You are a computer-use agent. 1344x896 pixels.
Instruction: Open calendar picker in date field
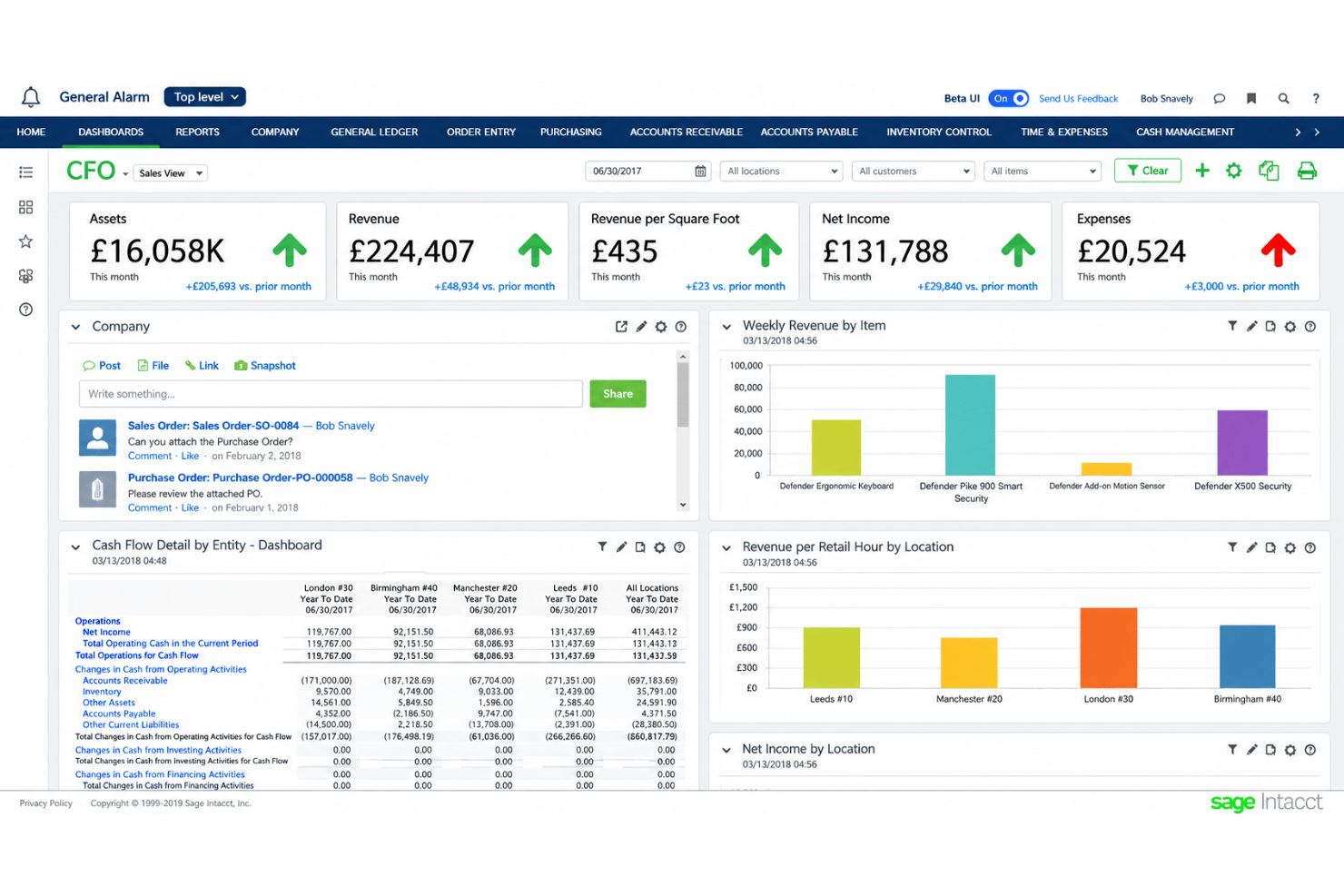(x=700, y=171)
